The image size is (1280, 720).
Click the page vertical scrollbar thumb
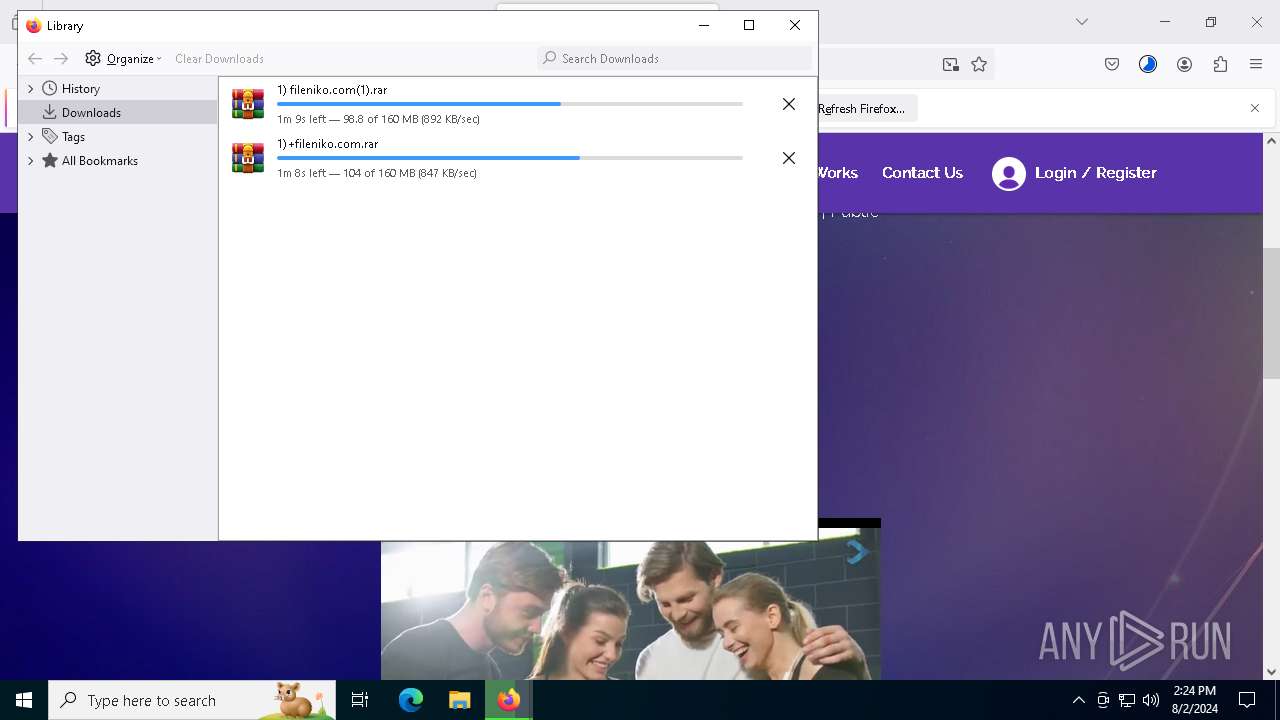point(1271,313)
